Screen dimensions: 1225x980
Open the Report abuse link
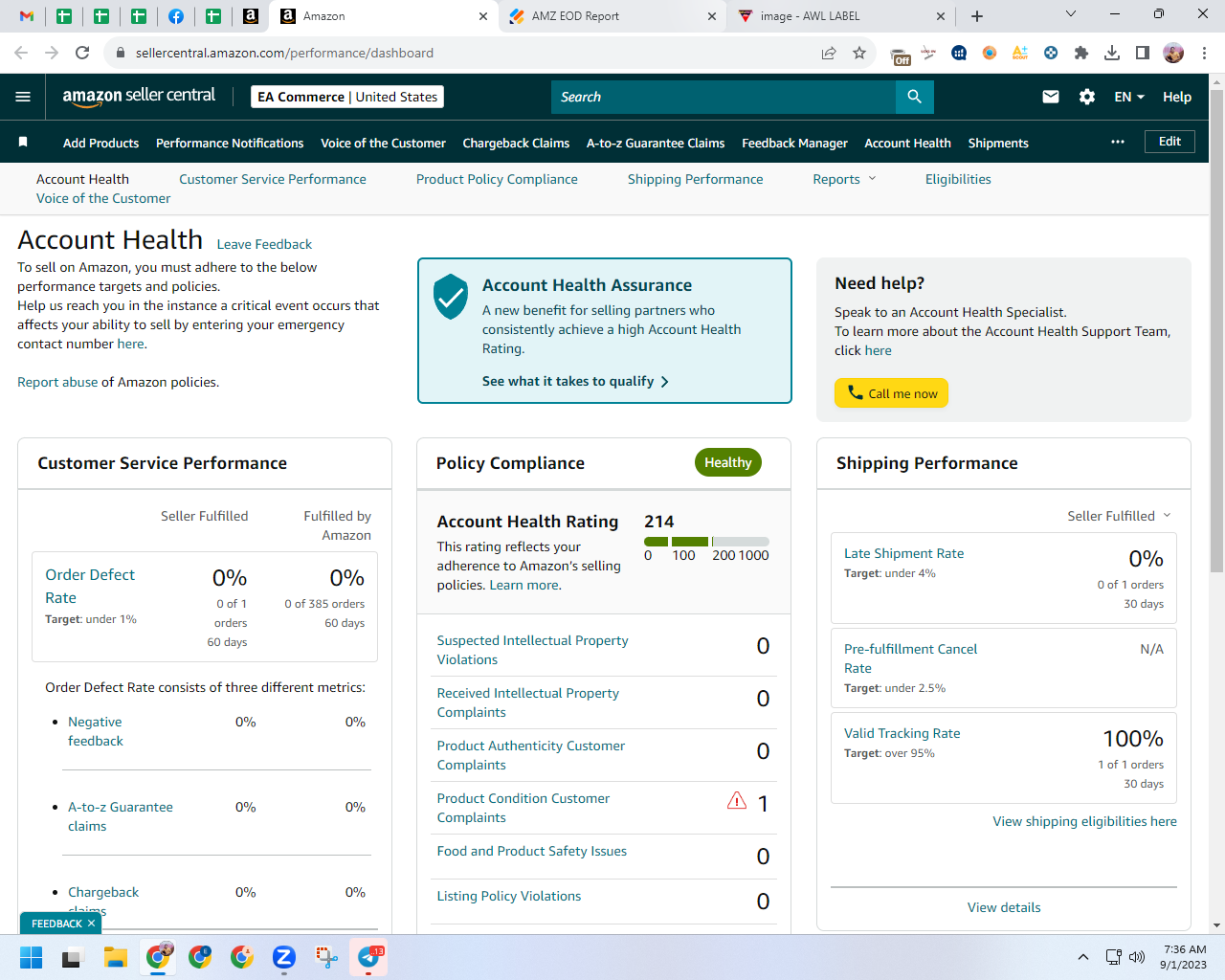tap(57, 382)
